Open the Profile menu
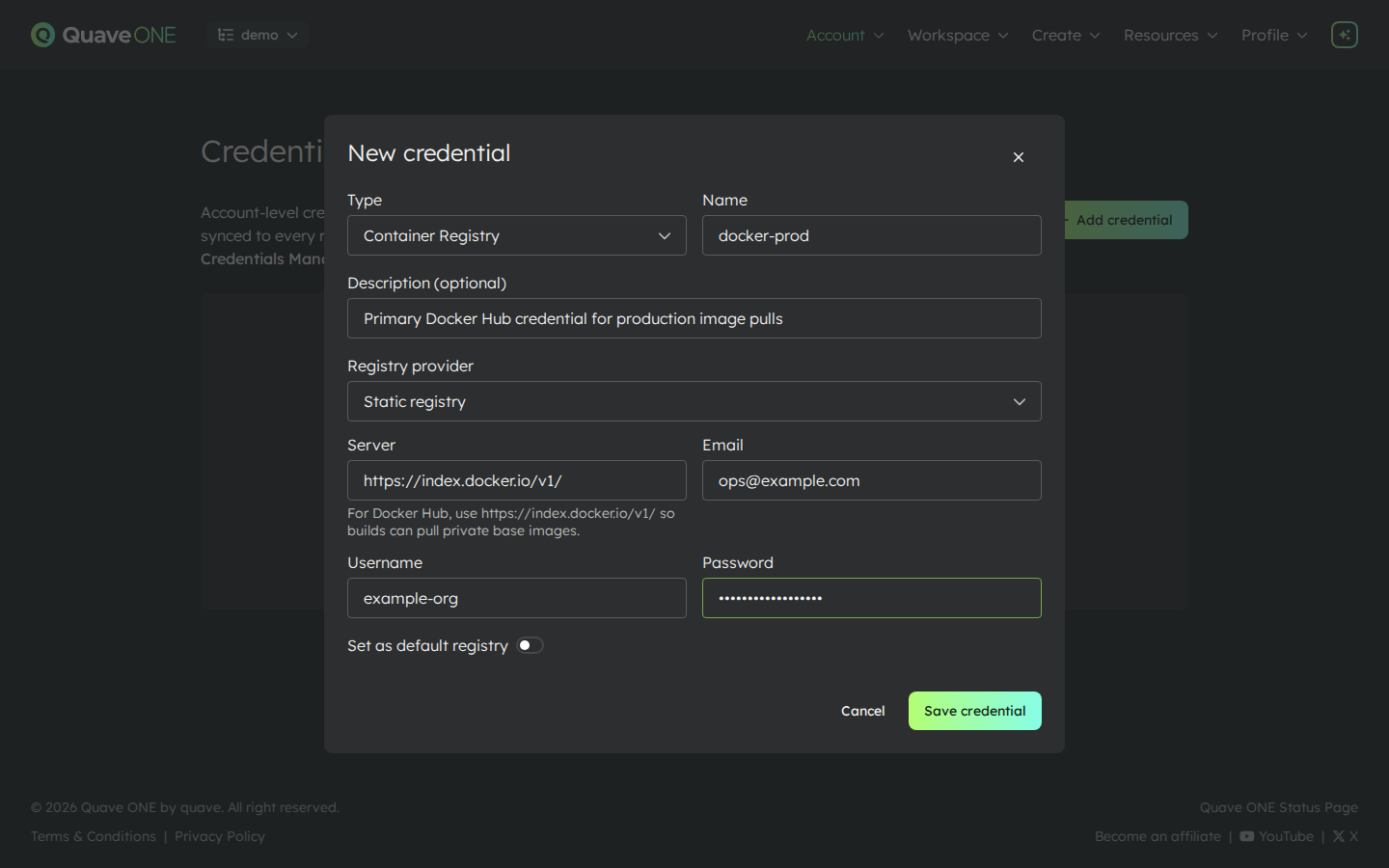 1274,35
